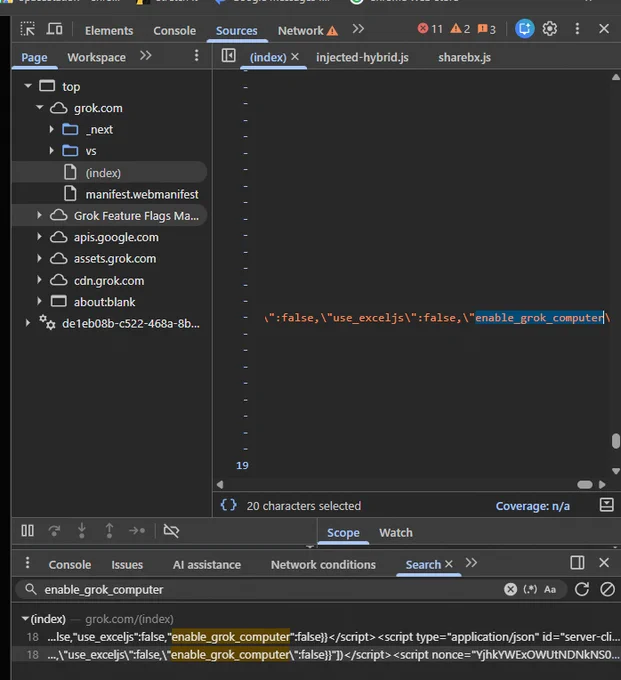Toggle the debugger sidebar icon
The height and width of the screenshot is (680, 621).
pyautogui.click(x=606, y=505)
